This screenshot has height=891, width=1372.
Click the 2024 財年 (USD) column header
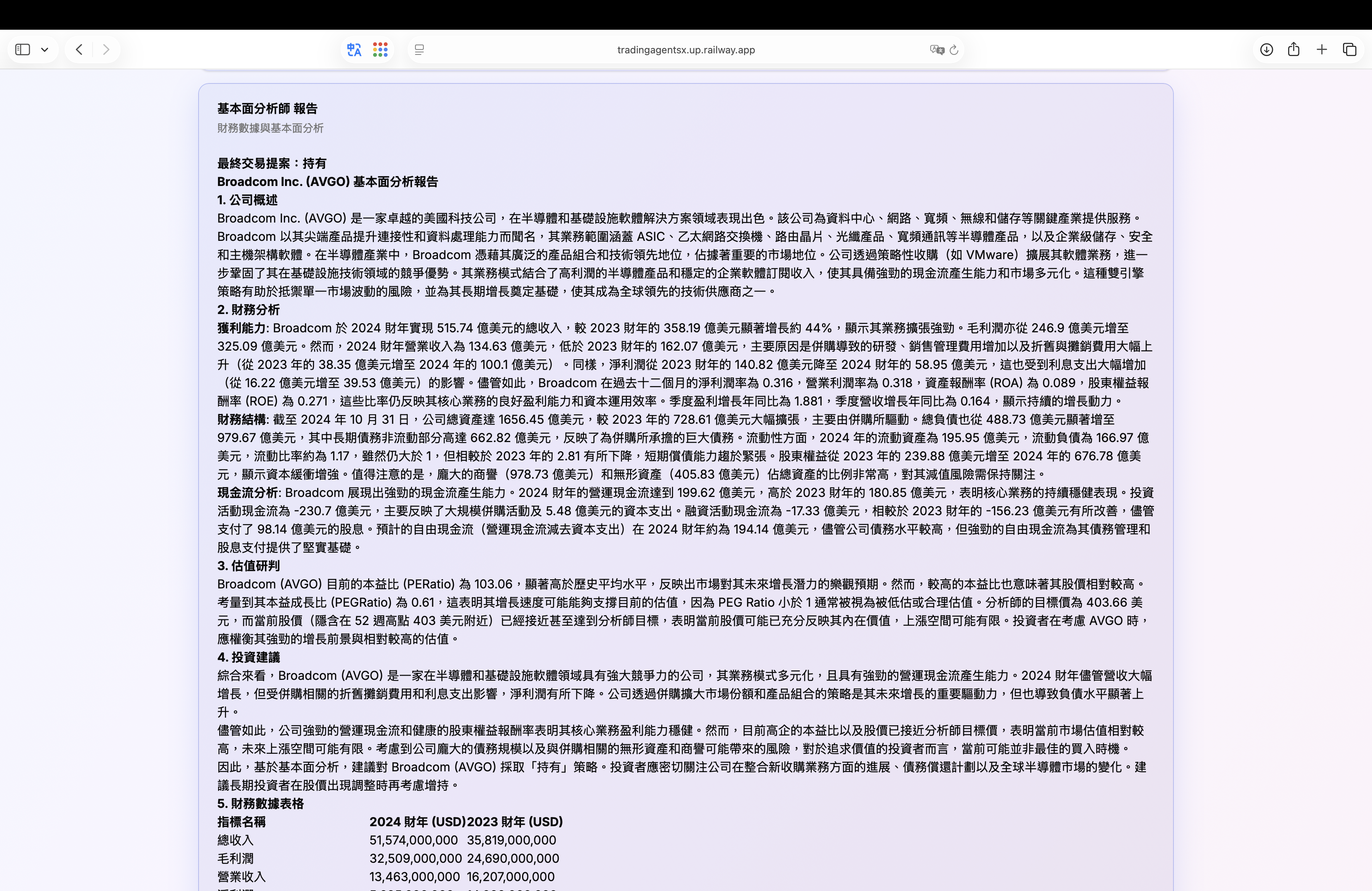coord(417,822)
